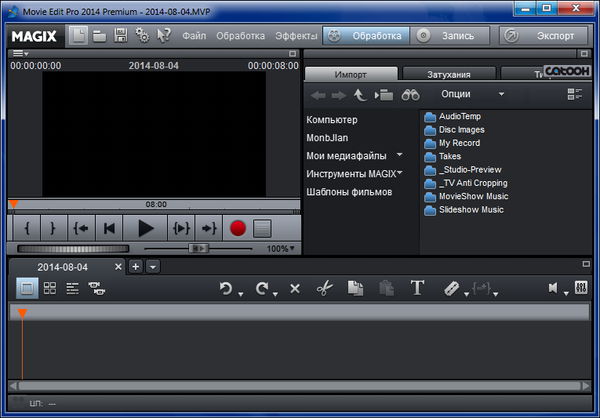This screenshot has height=418, width=600.
Task: Click the binoculars search icon
Action: click(411, 95)
